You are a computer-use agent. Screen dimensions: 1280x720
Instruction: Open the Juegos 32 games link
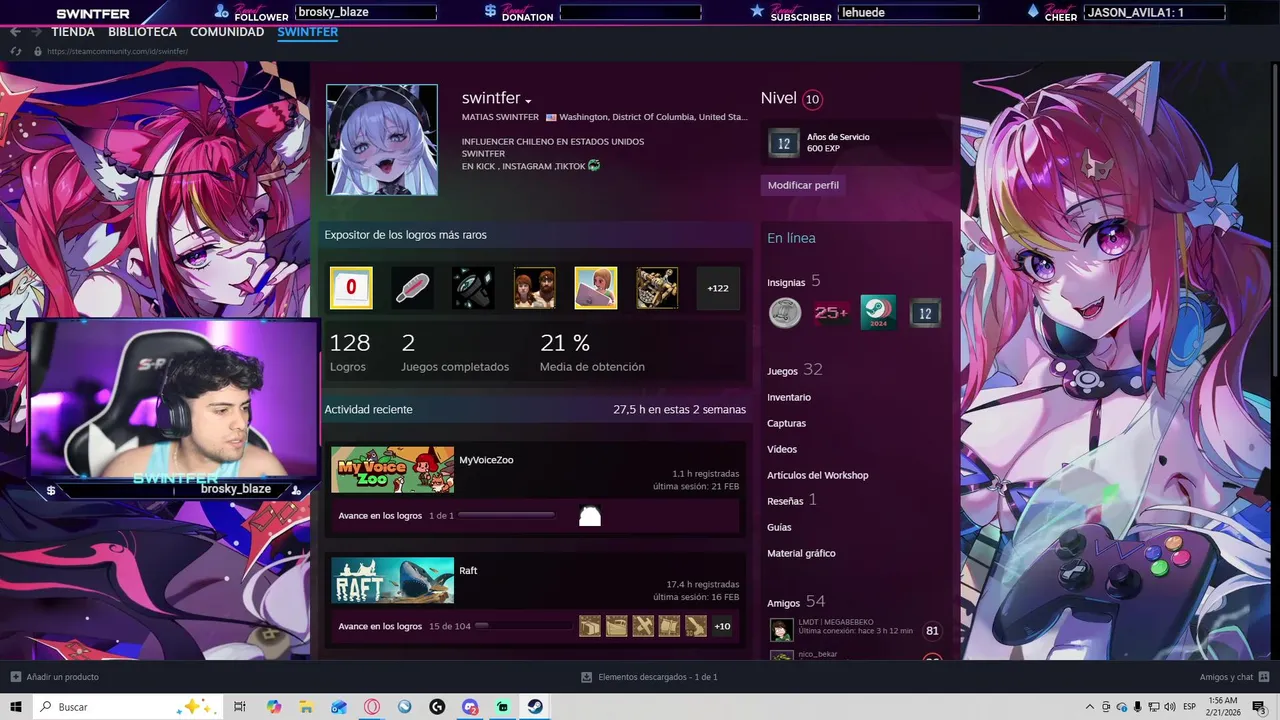[x=795, y=370]
